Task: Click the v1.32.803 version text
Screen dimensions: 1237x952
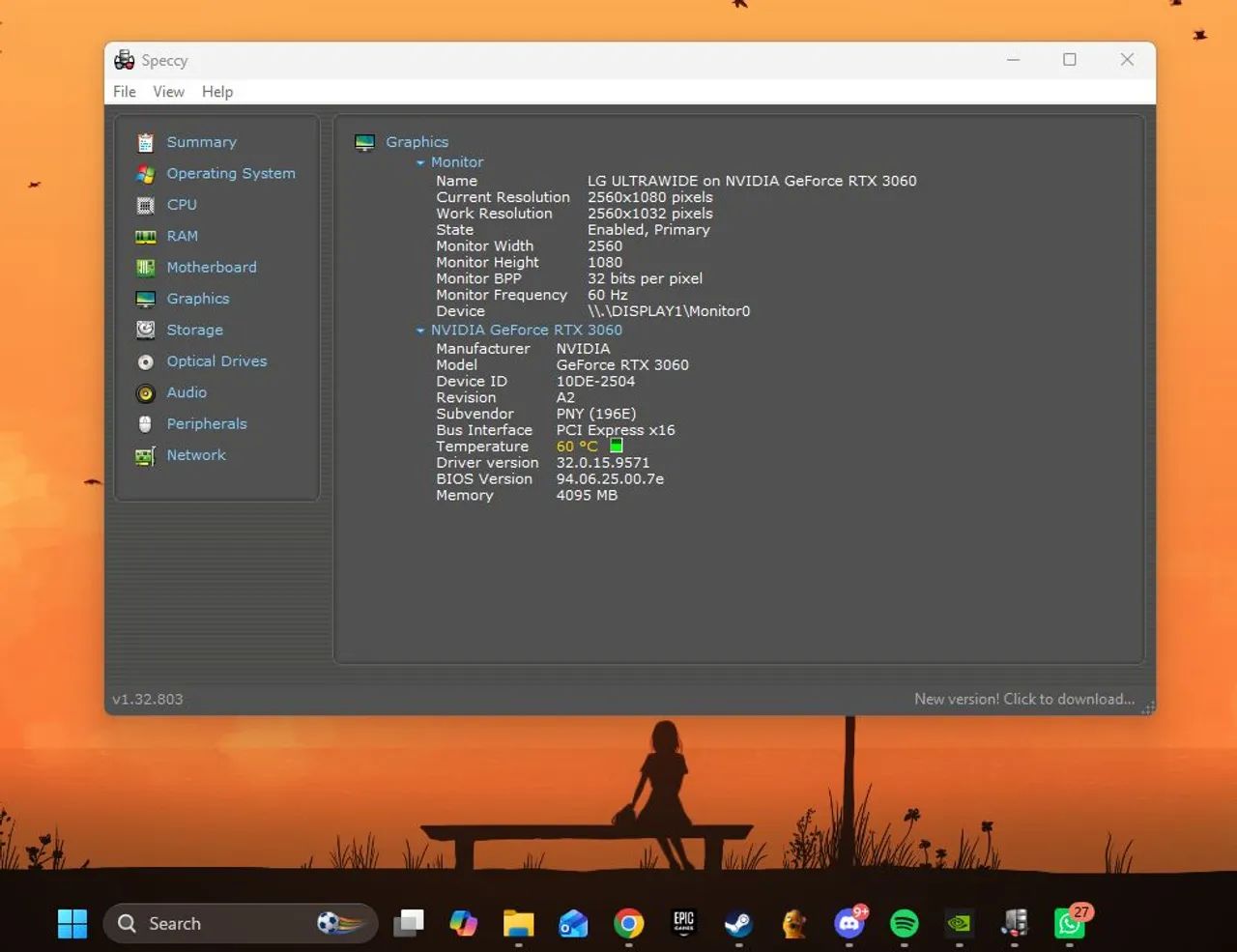Action: pyautogui.click(x=147, y=699)
